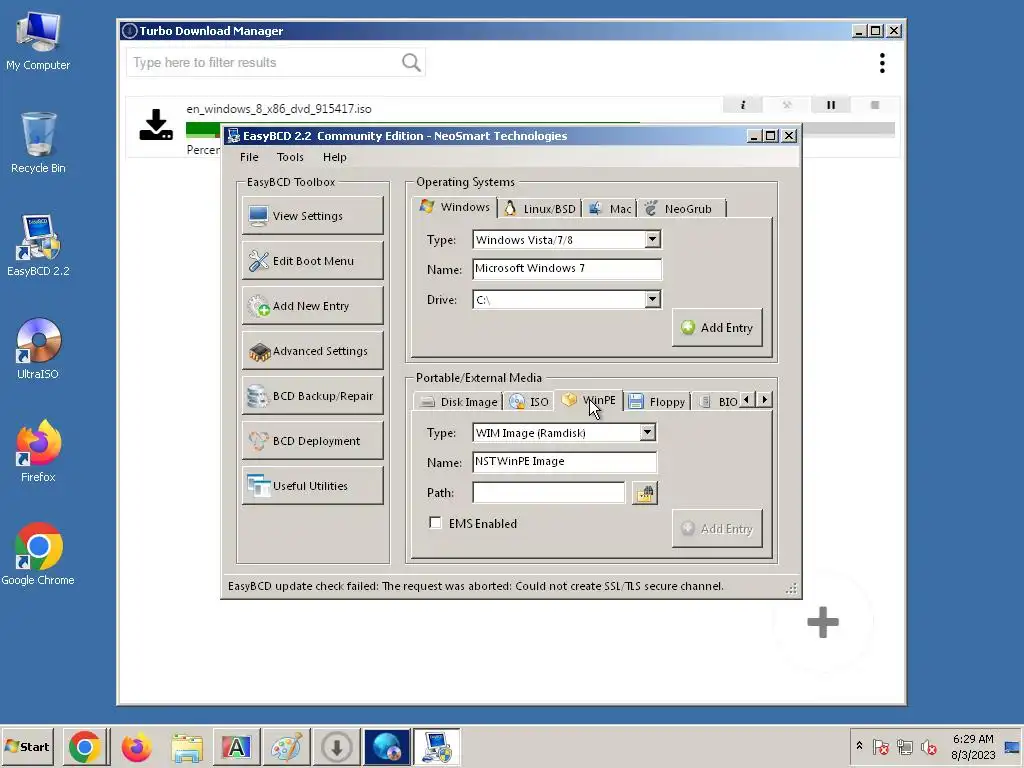Switch to EasyBCD taskbar button
Screen dimensions: 1024x768
[x=437, y=747]
